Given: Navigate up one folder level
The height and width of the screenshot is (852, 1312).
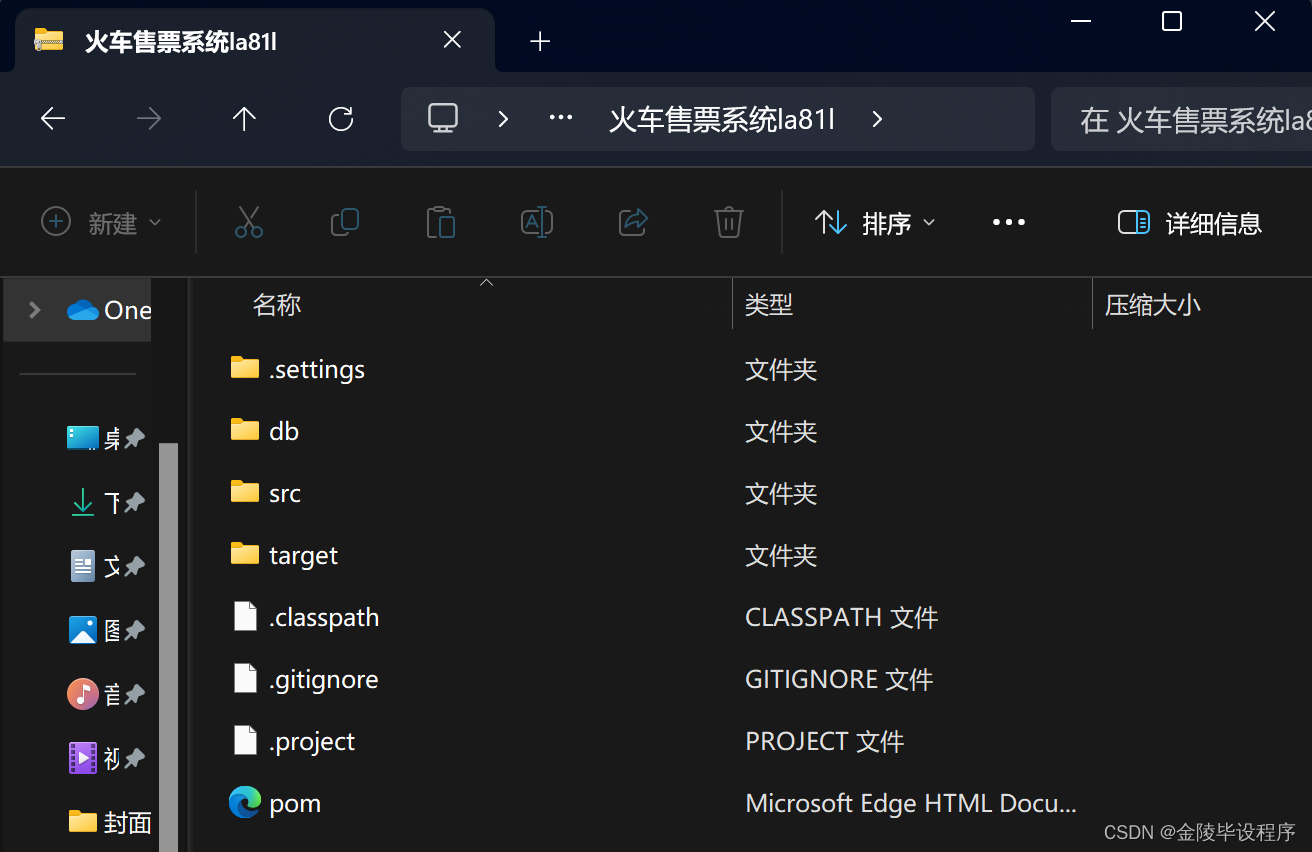Looking at the screenshot, I should (x=244, y=120).
